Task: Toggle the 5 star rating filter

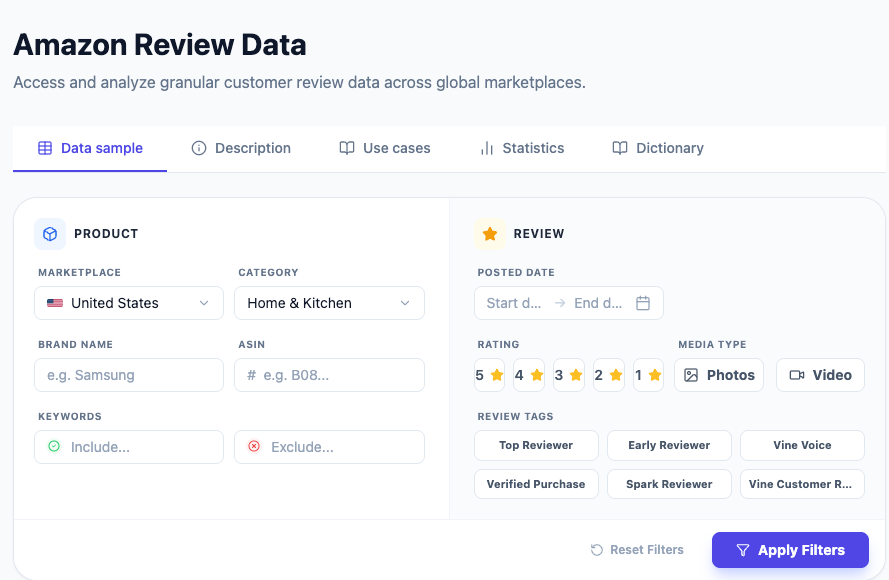Action: (x=489, y=375)
